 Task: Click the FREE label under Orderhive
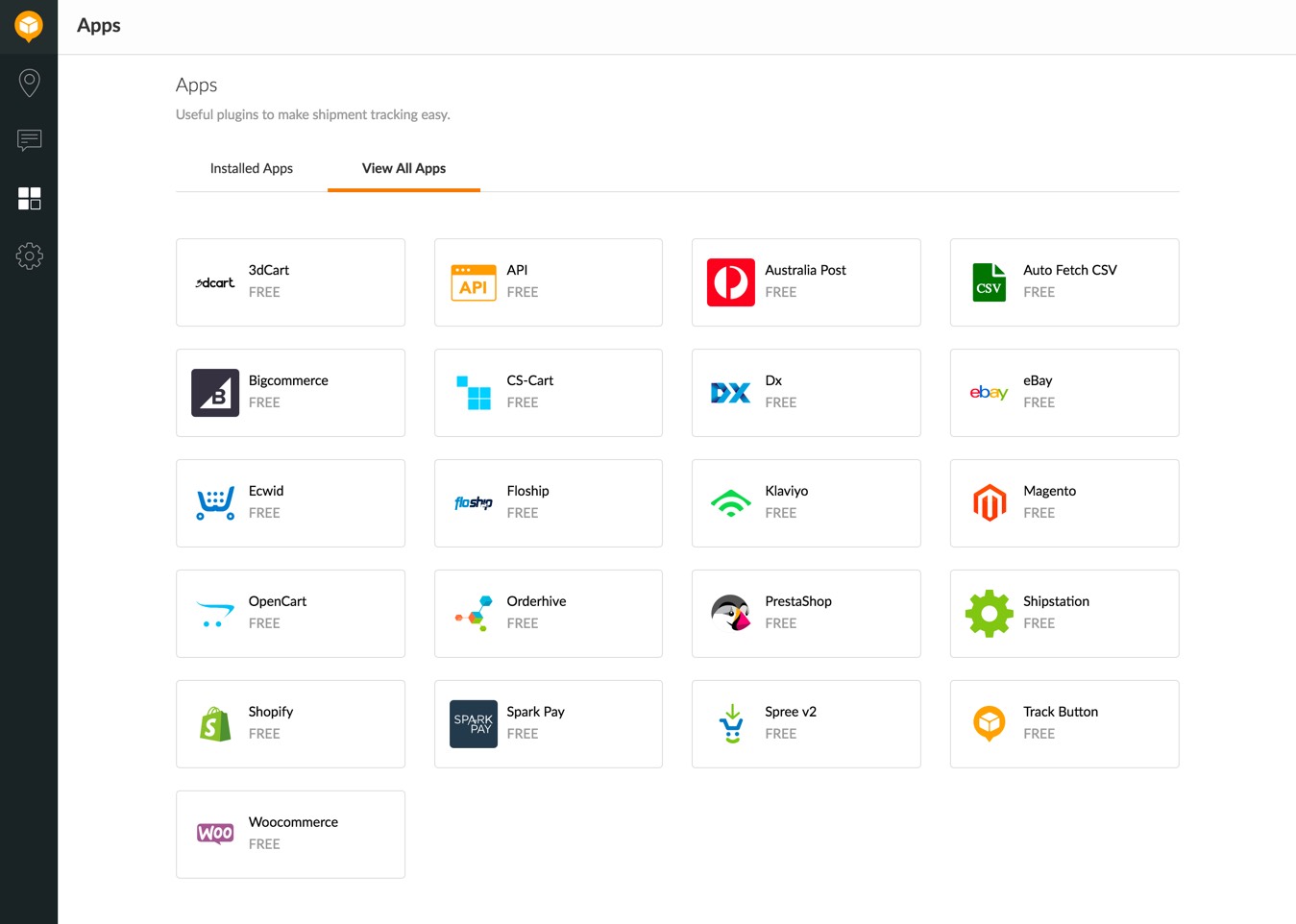tap(523, 623)
